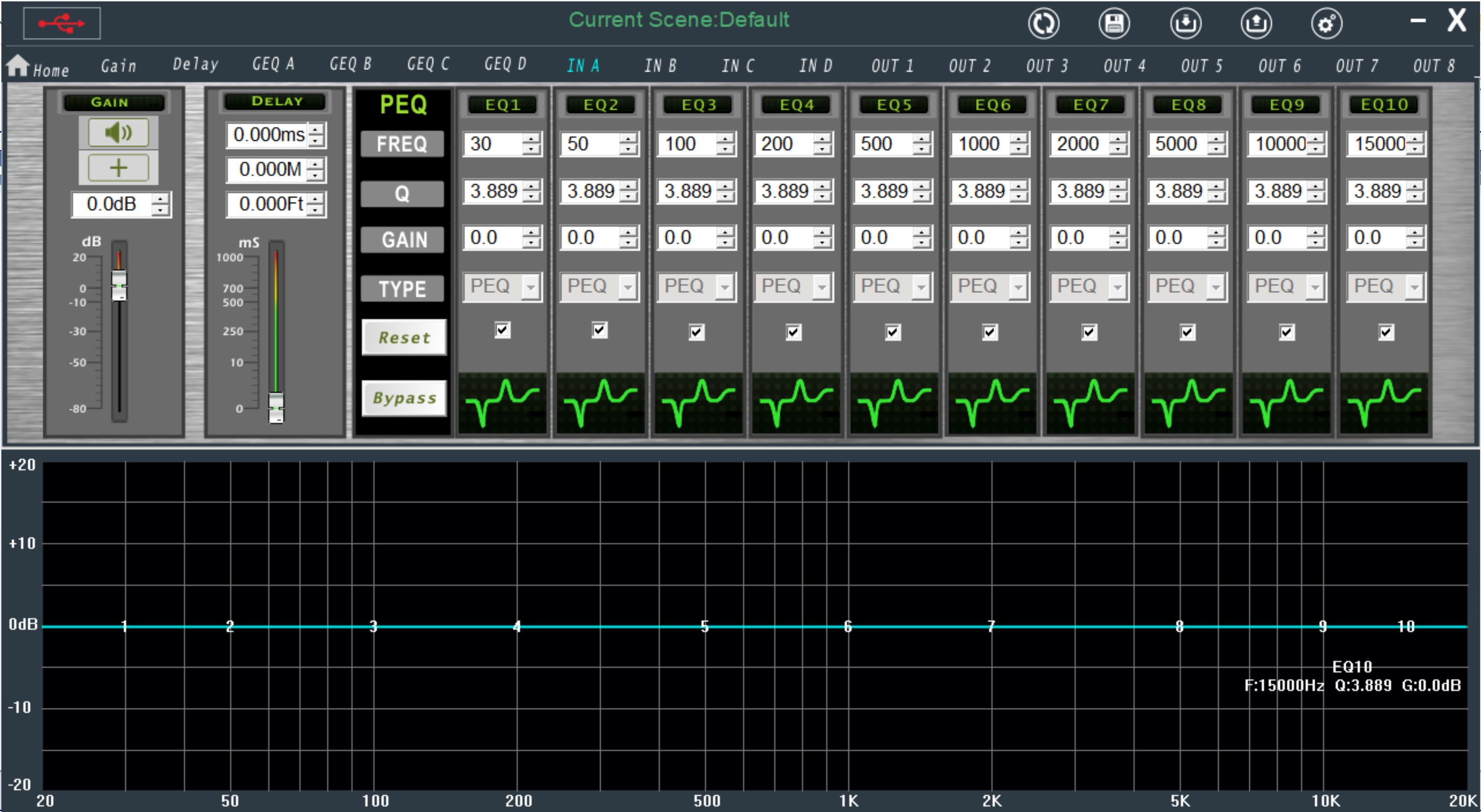Uncheck the EQ1 enable checkbox
This screenshot has width=1481, height=812.
pos(502,330)
